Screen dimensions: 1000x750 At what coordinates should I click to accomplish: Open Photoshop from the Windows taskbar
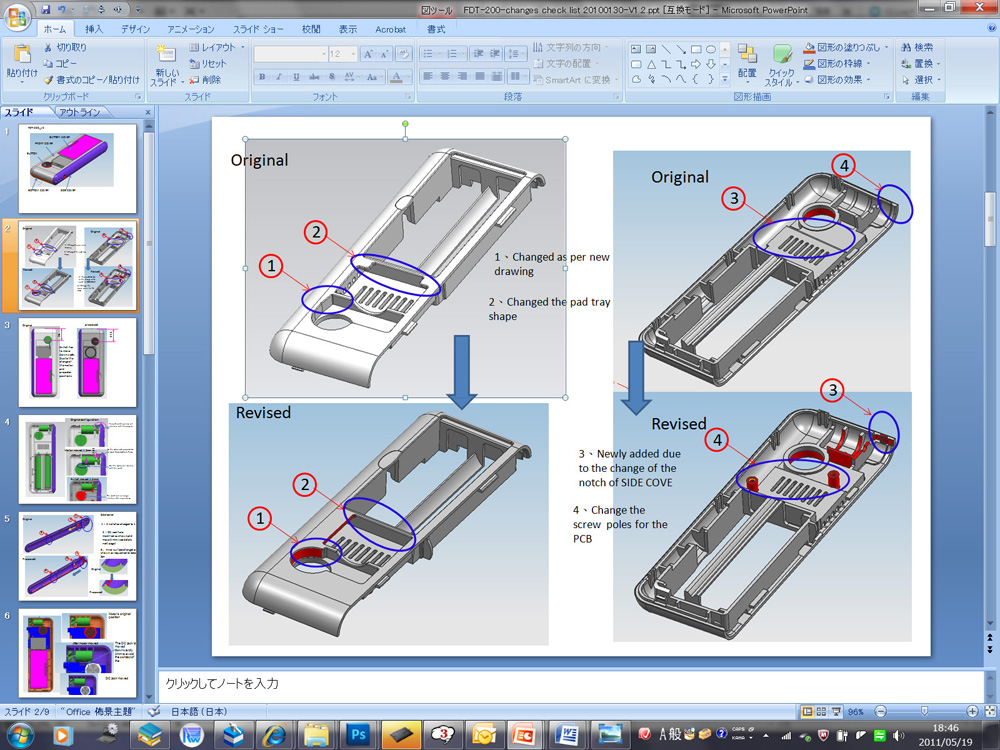pos(357,733)
